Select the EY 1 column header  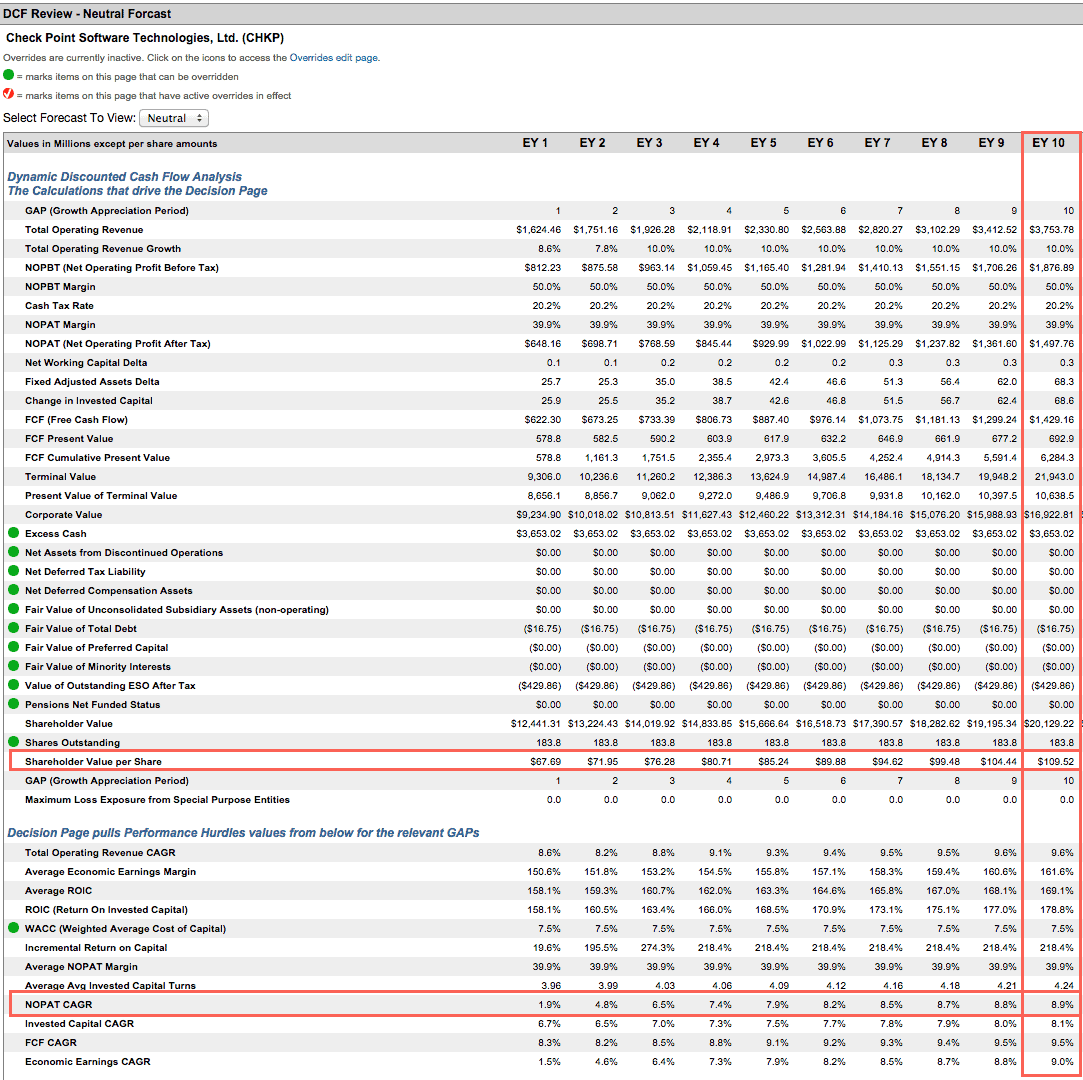coord(535,143)
